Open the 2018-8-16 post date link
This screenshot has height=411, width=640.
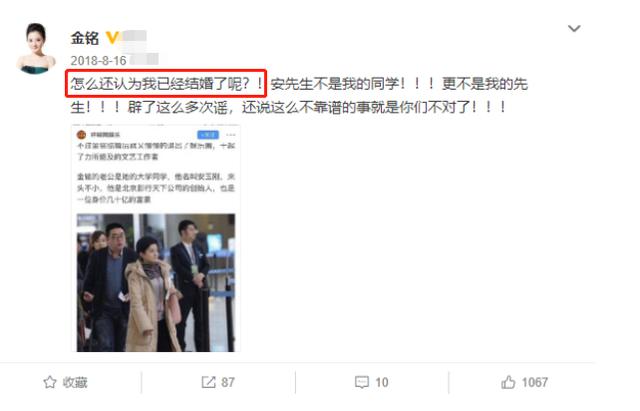tap(98, 61)
